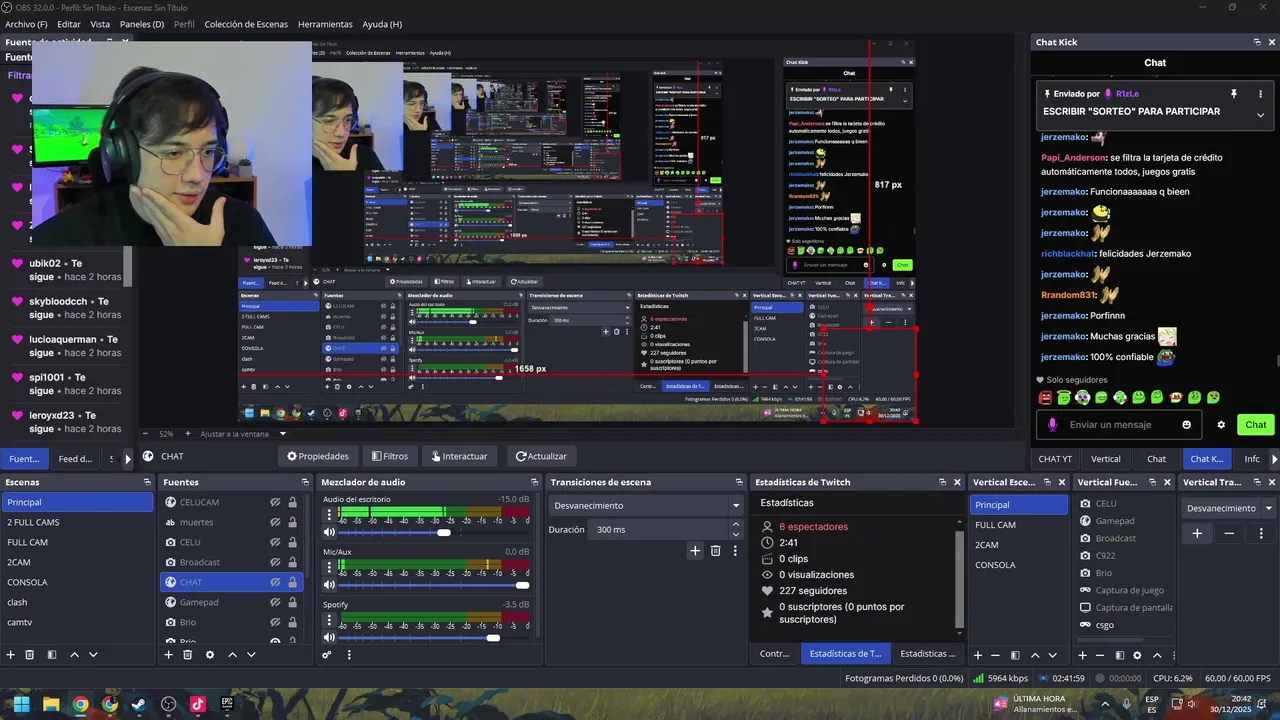Screen dimensions: 1280x720
Task: Move source up in Fuentes toolbar
Action: [232, 655]
